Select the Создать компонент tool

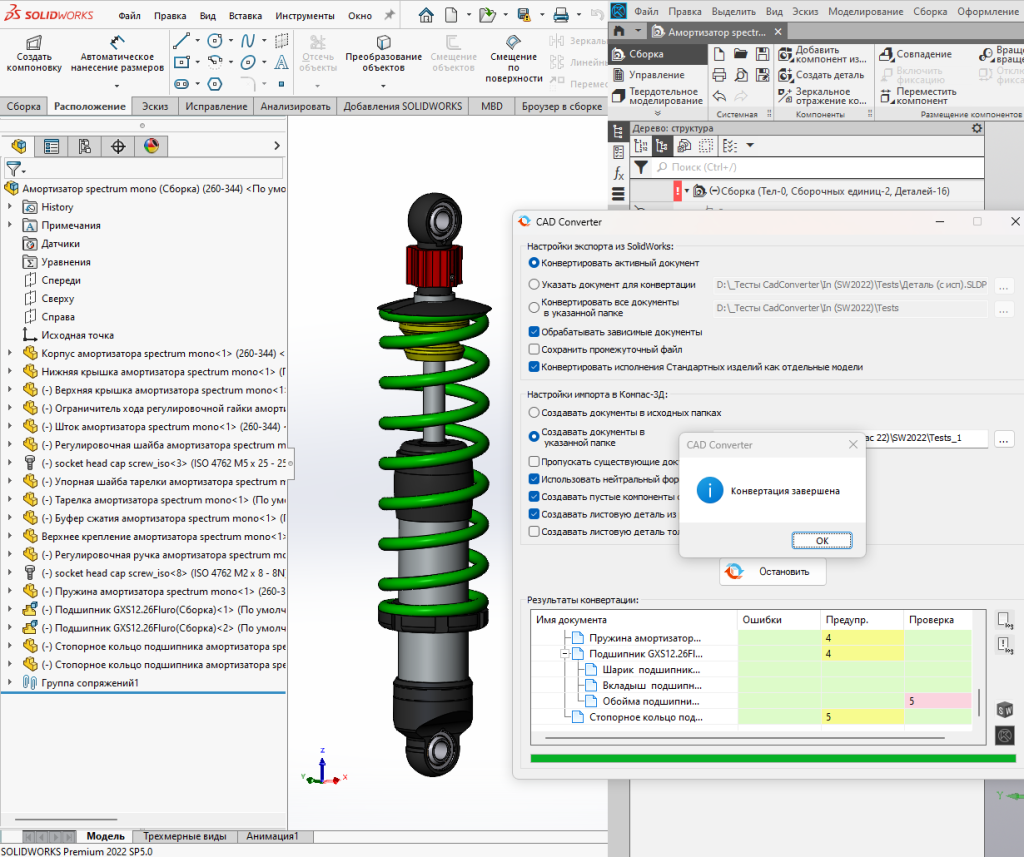click(x=33, y=57)
